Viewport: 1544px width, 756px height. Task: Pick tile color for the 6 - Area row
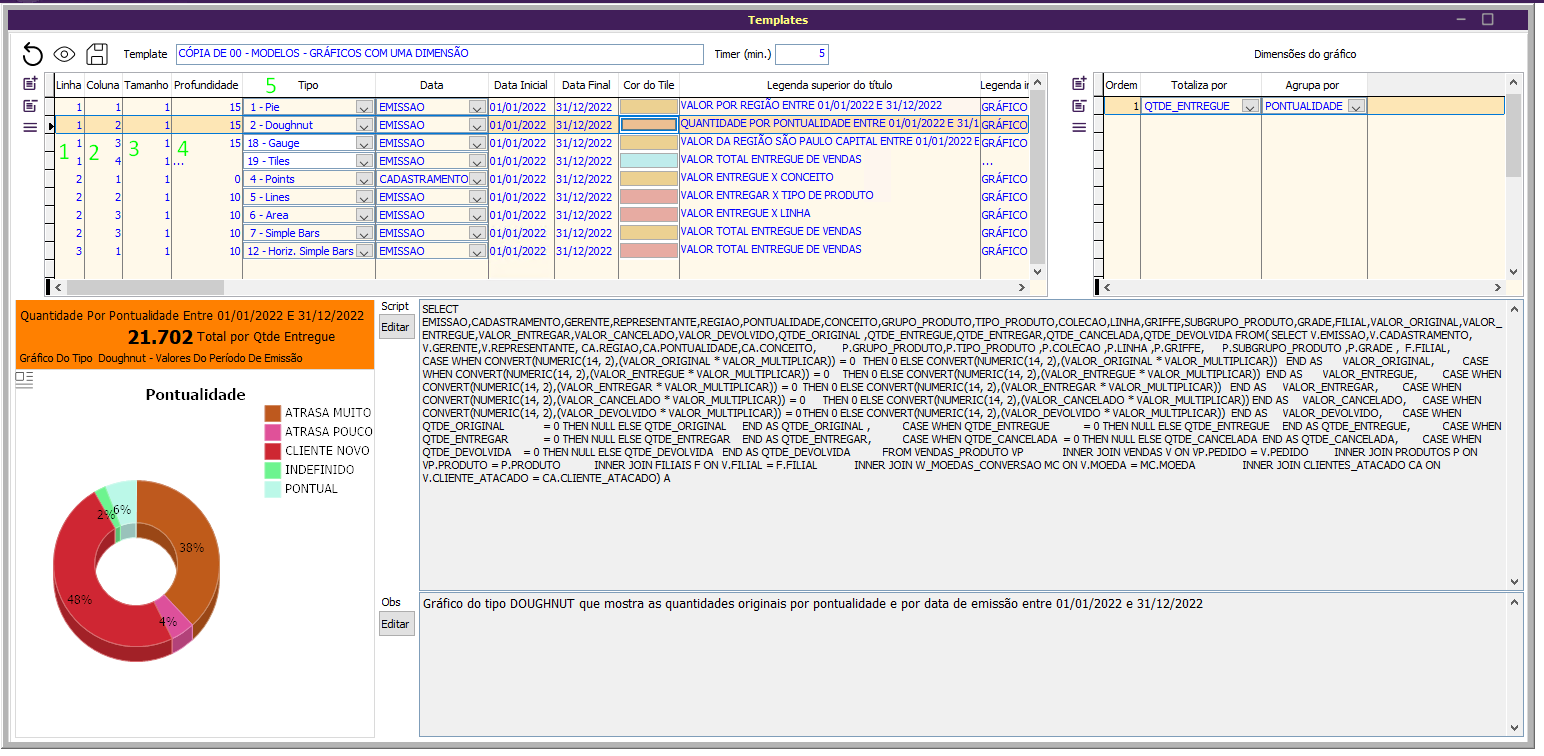tap(649, 215)
